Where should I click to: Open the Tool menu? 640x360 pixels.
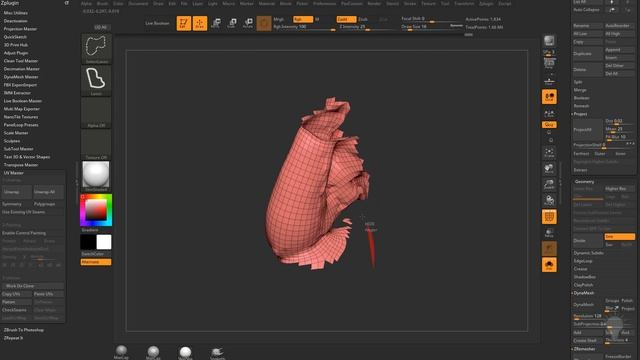[x=445, y=3]
